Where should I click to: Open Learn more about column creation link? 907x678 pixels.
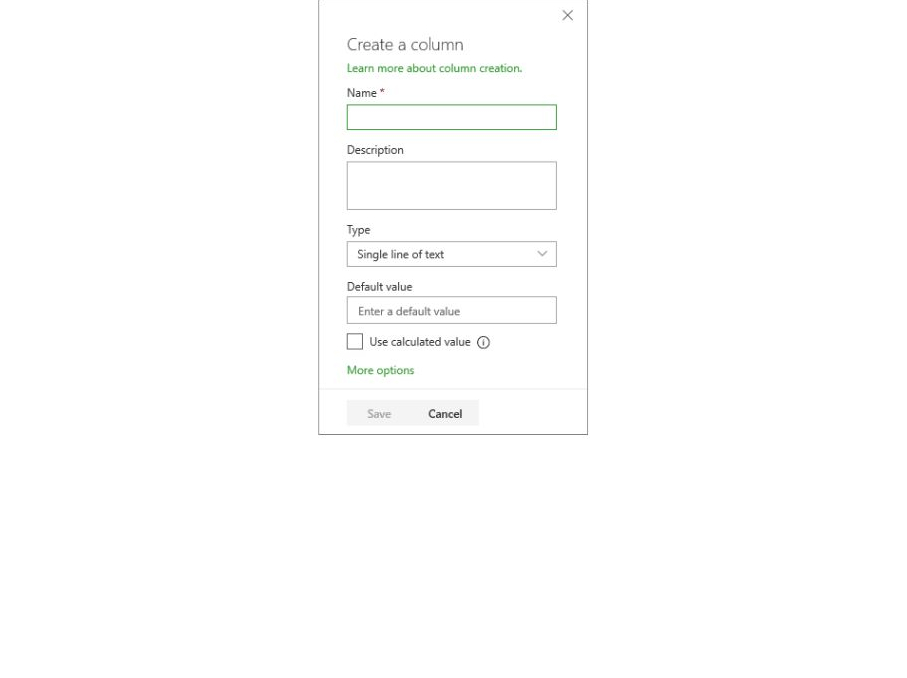434,68
